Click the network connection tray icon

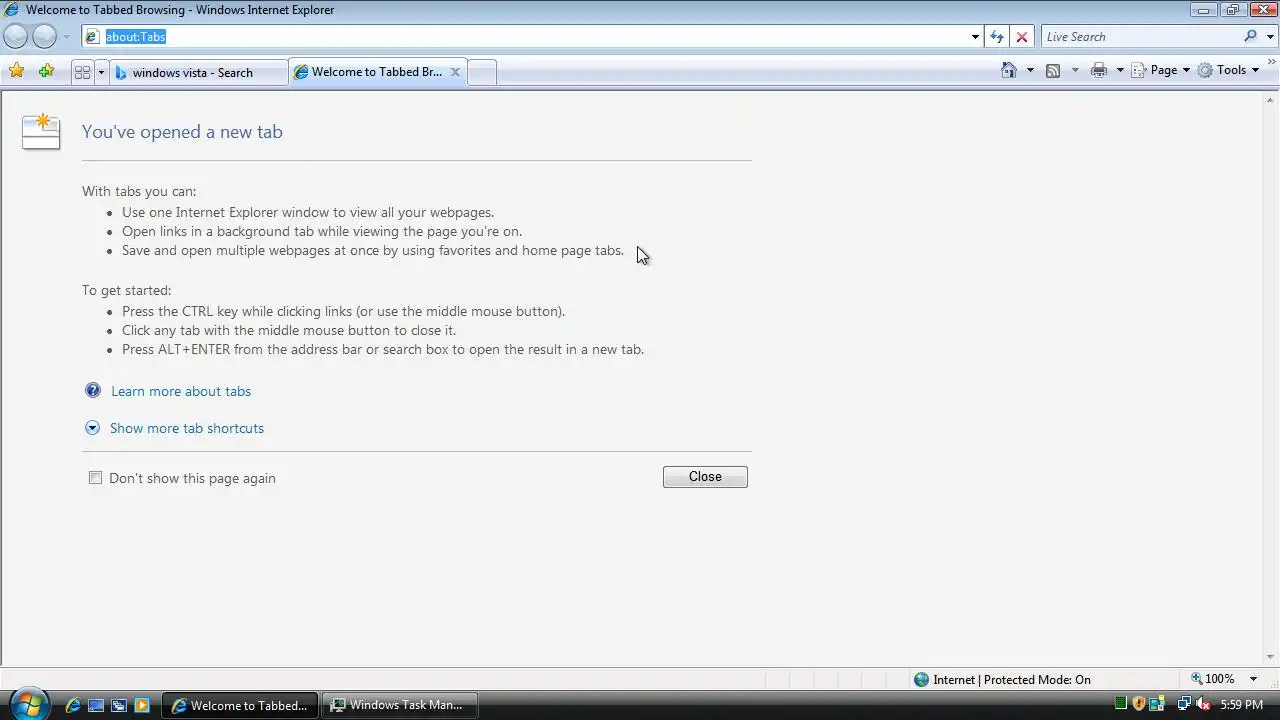pyautogui.click(x=1184, y=704)
